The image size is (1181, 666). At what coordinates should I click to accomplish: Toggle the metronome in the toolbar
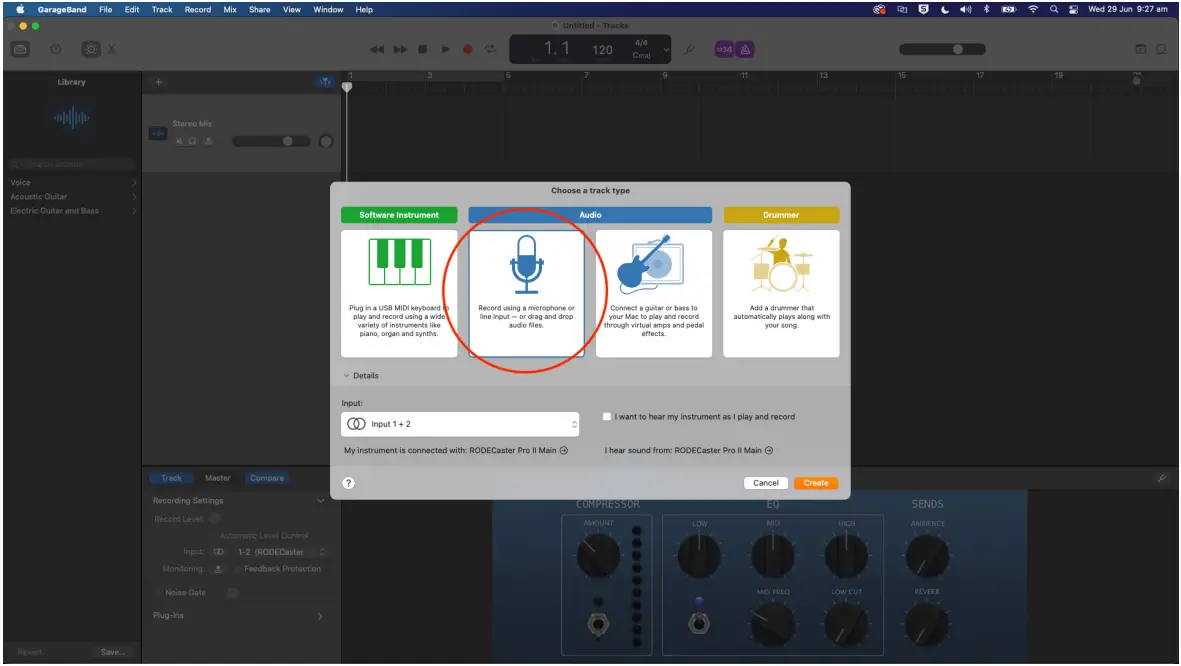(745, 48)
